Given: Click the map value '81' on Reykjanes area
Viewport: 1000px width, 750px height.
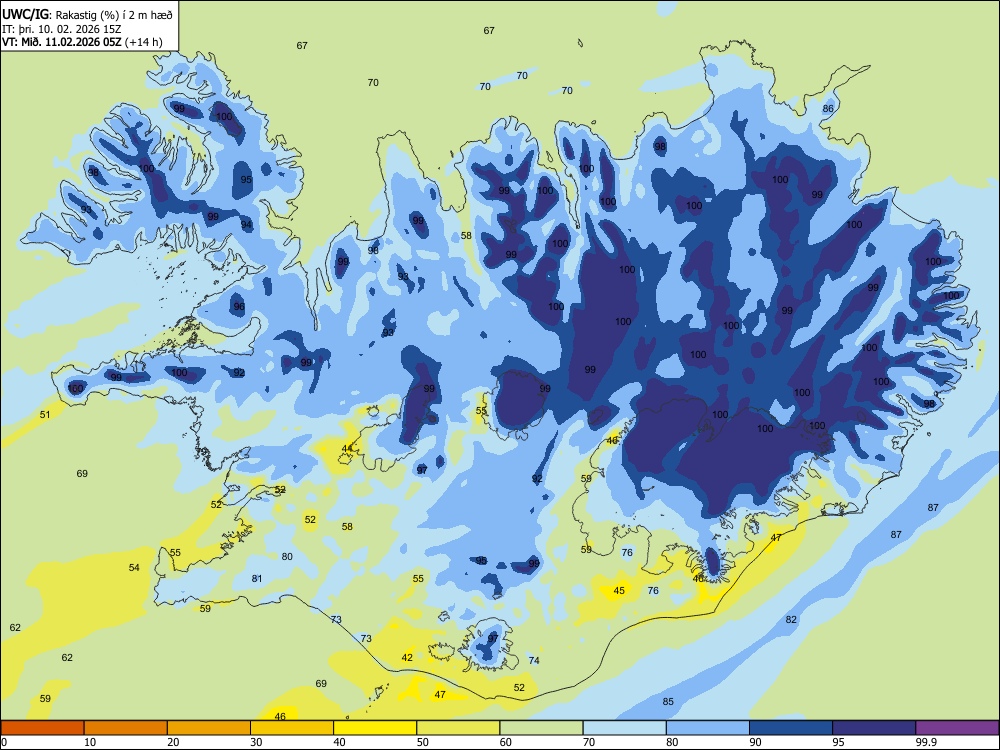Looking at the screenshot, I should tap(256, 578).
